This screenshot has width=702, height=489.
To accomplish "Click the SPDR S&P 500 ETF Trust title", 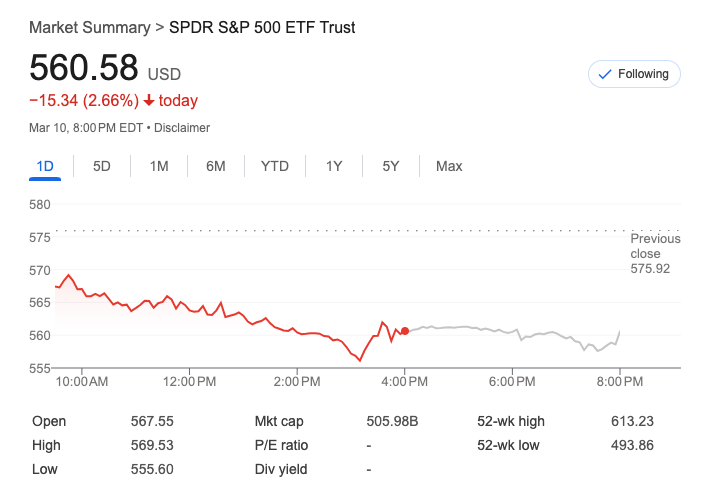I will pyautogui.click(x=262, y=27).
